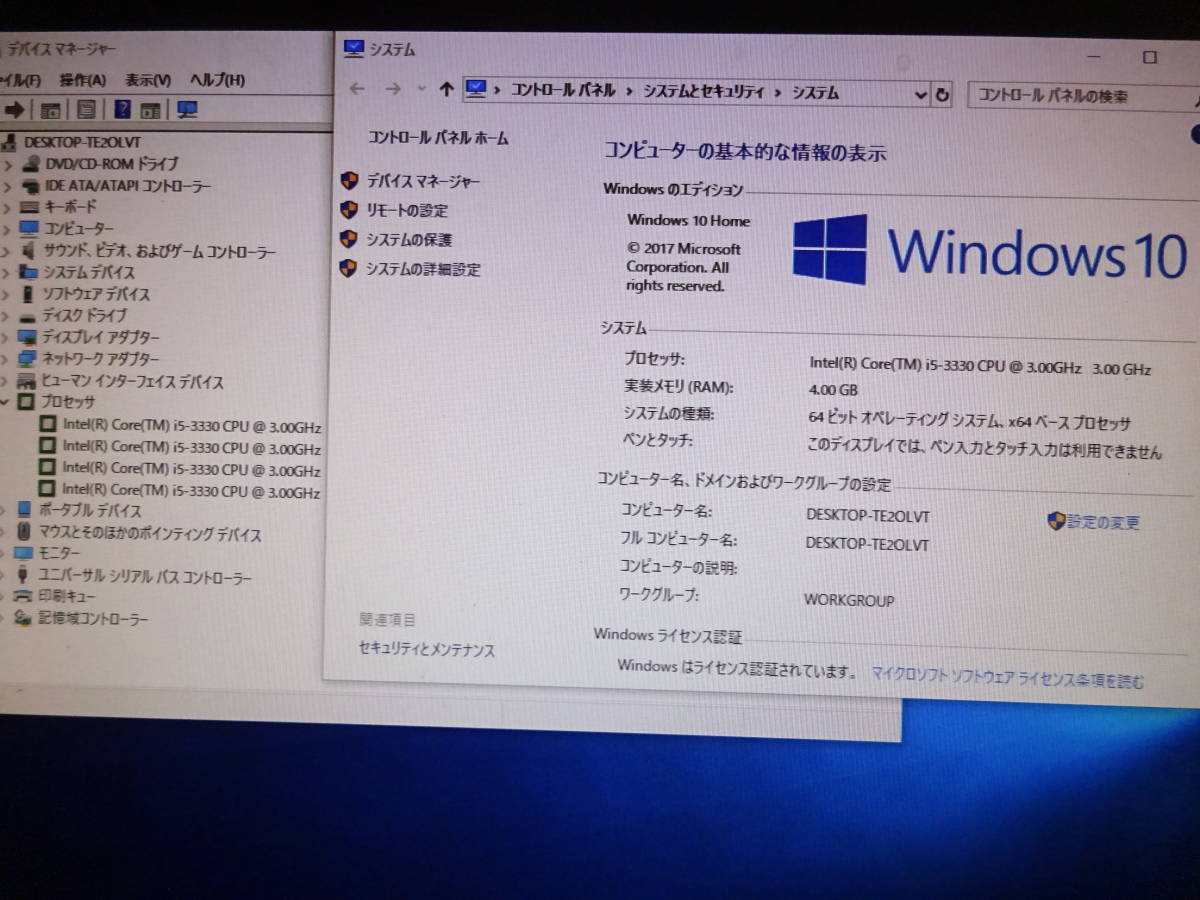Screen dimensions: 1200x900
Task: Click the コントロール パネル breadcrumb
Action: click(x=564, y=90)
